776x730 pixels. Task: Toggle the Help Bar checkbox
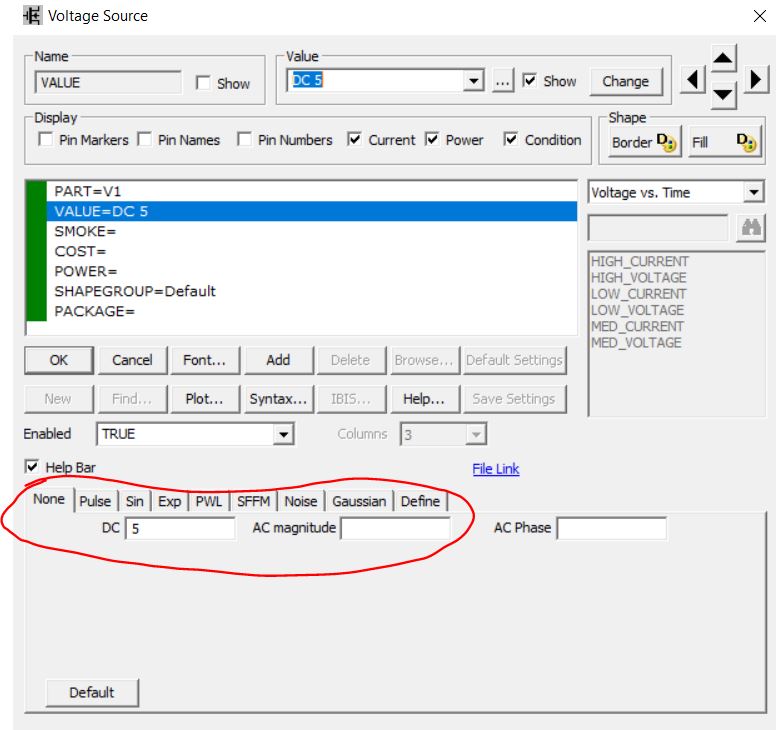click(x=32, y=466)
